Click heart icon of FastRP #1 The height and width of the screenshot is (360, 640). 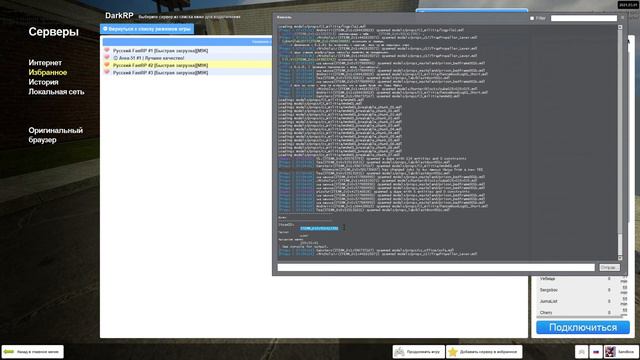point(107,50)
